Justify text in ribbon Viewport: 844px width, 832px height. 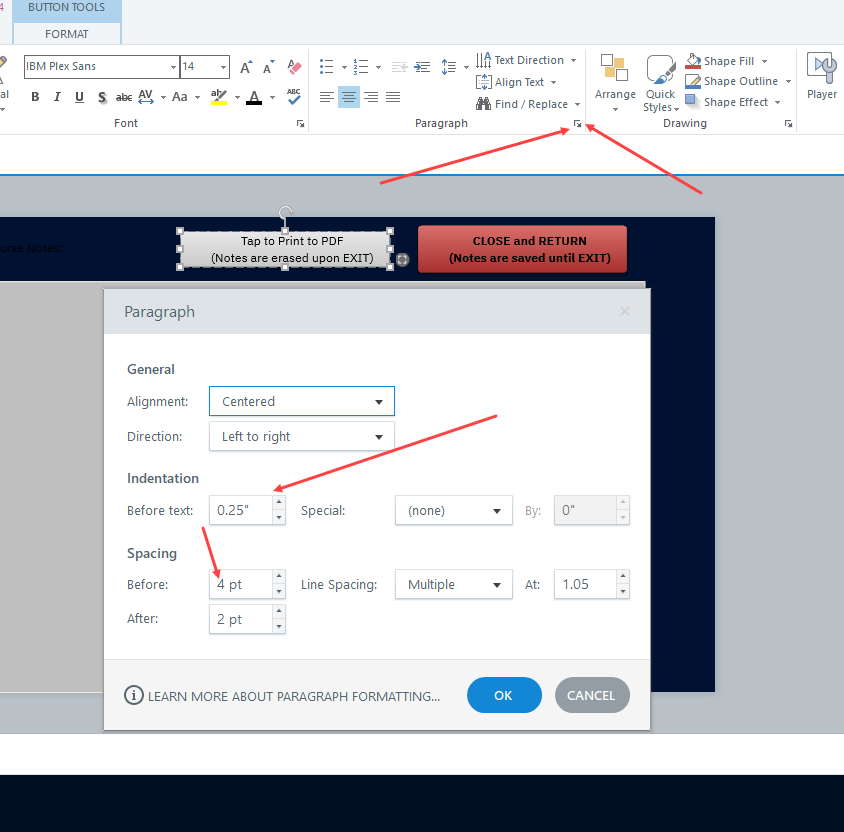[x=393, y=97]
